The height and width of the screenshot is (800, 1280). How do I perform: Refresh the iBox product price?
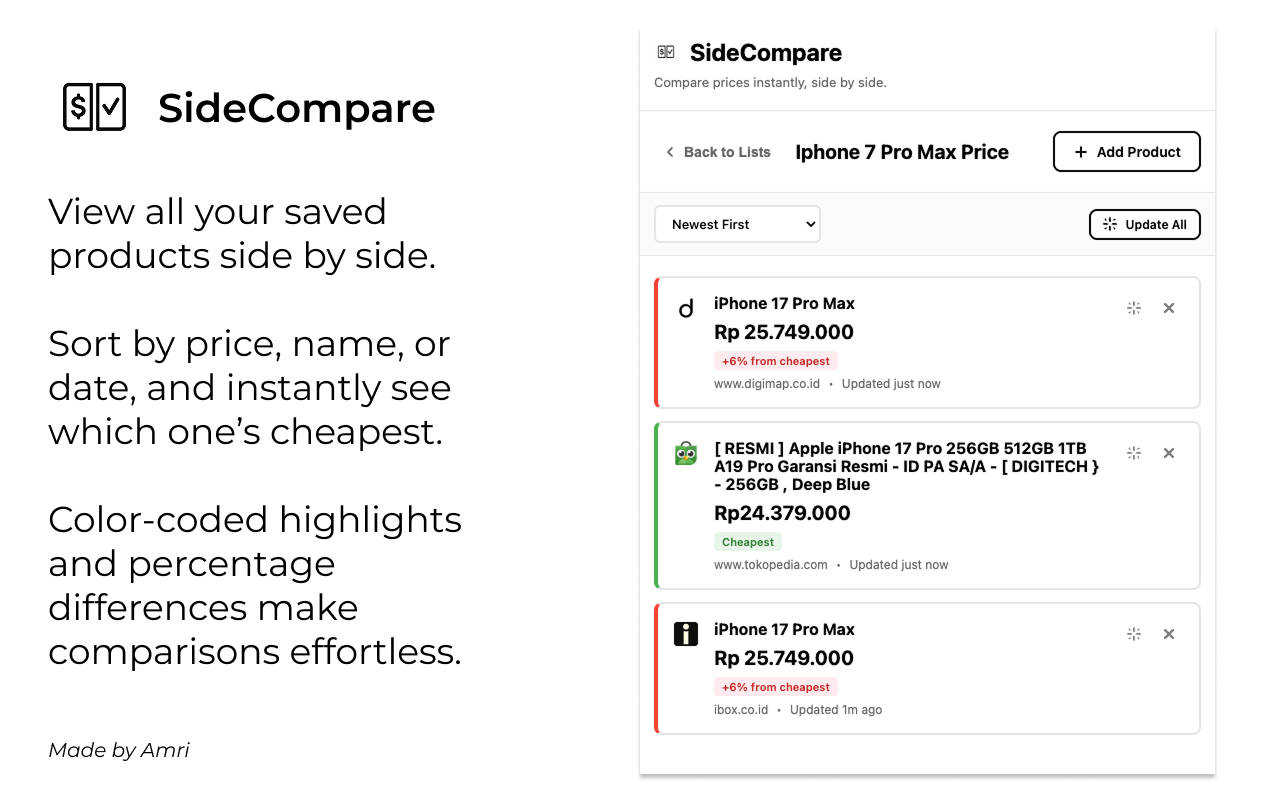[x=1133, y=634]
